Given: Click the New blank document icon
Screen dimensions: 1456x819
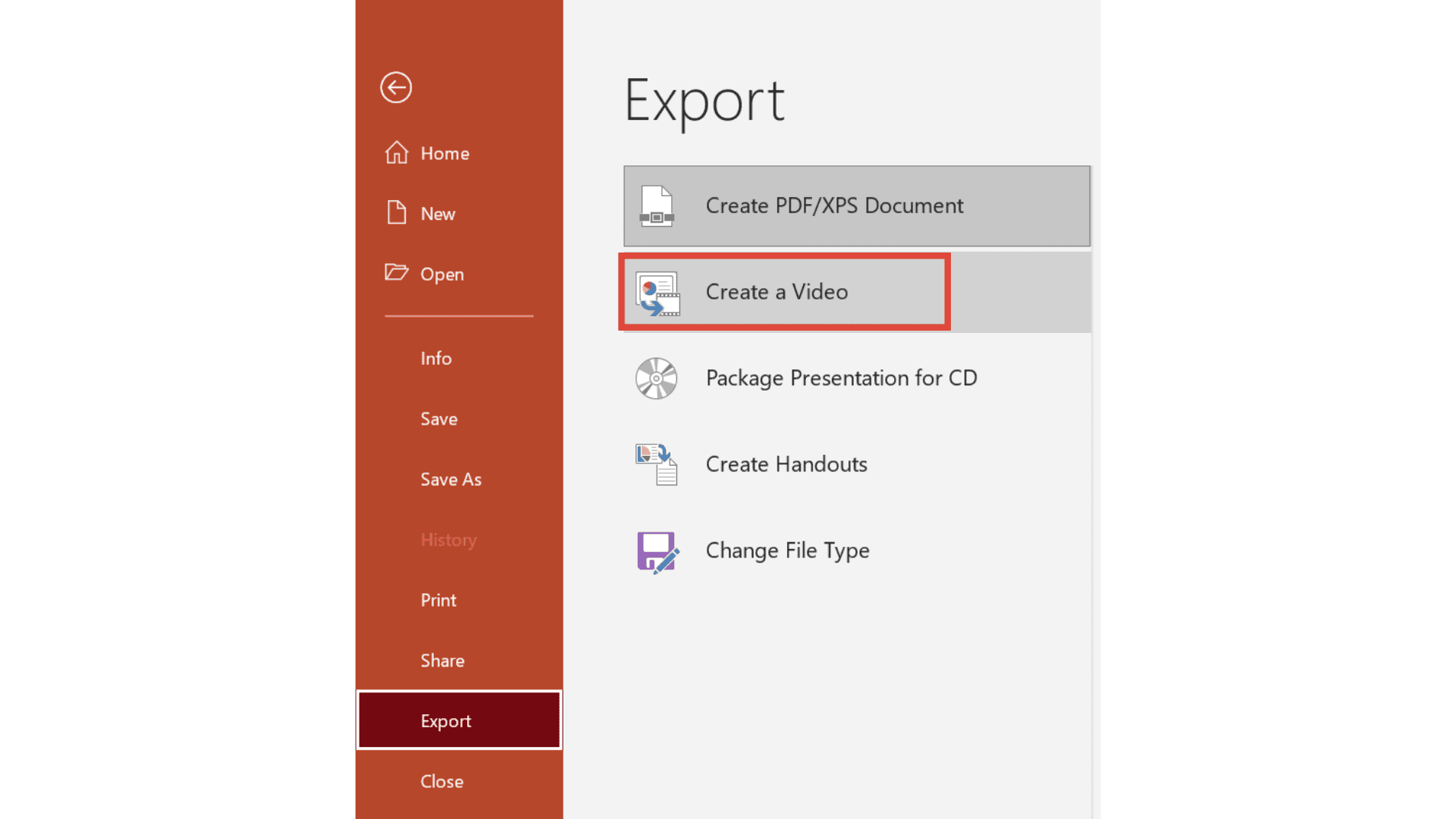Looking at the screenshot, I should pyautogui.click(x=397, y=212).
